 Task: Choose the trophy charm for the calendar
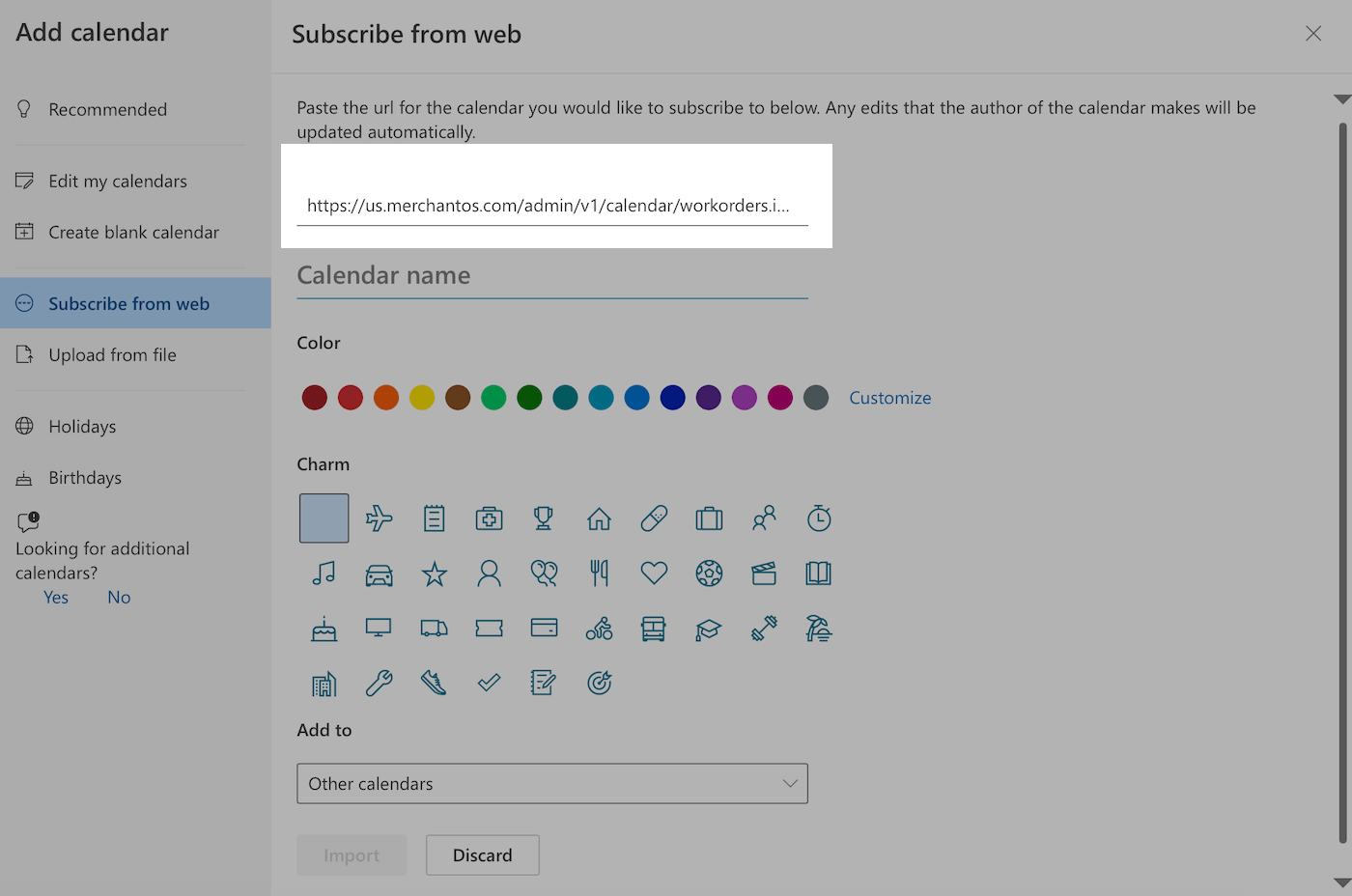(x=544, y=518)
